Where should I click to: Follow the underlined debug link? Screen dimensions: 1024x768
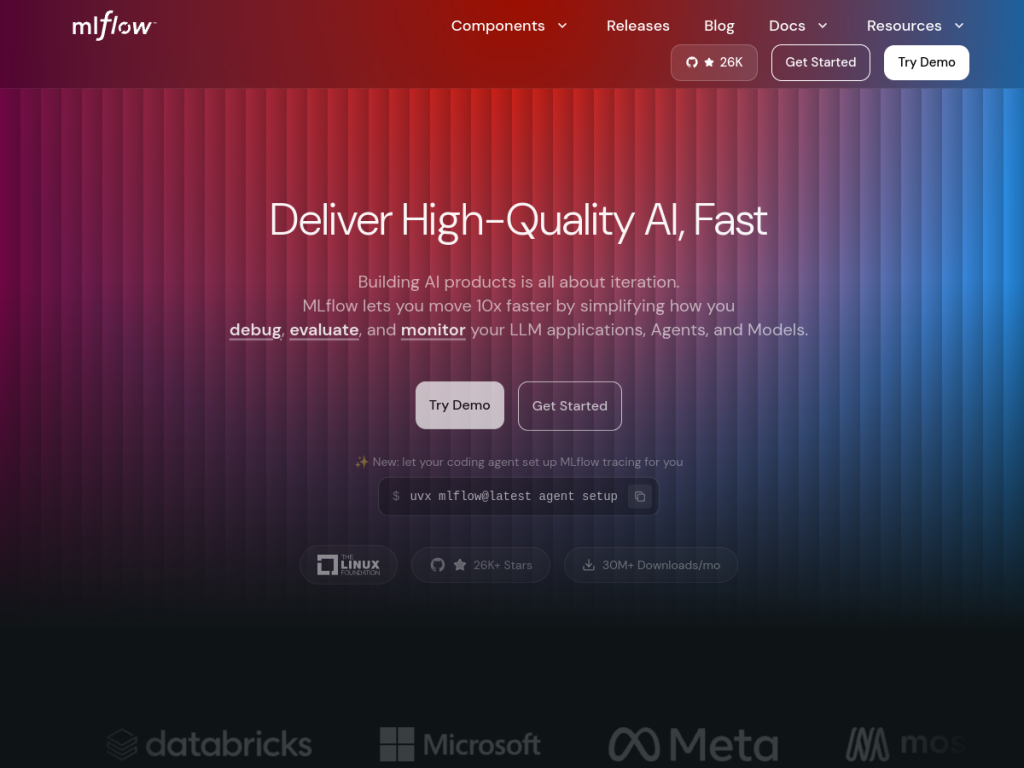pos(255,330)
